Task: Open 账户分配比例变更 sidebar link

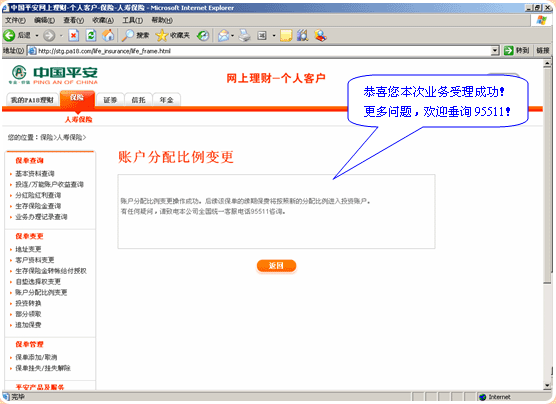Action: pos(41,293)
